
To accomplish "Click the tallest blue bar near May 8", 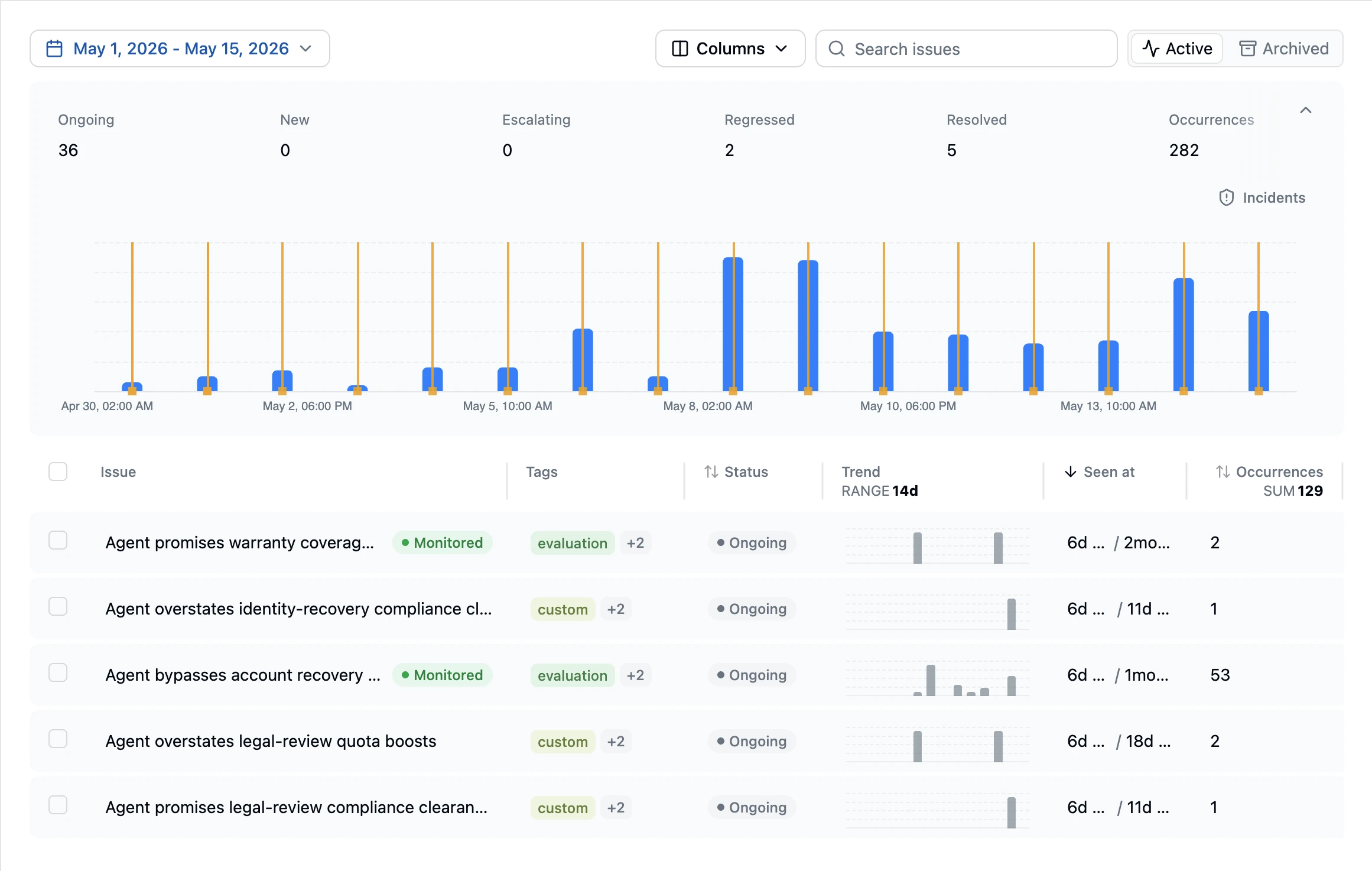I will click(733, 324).
